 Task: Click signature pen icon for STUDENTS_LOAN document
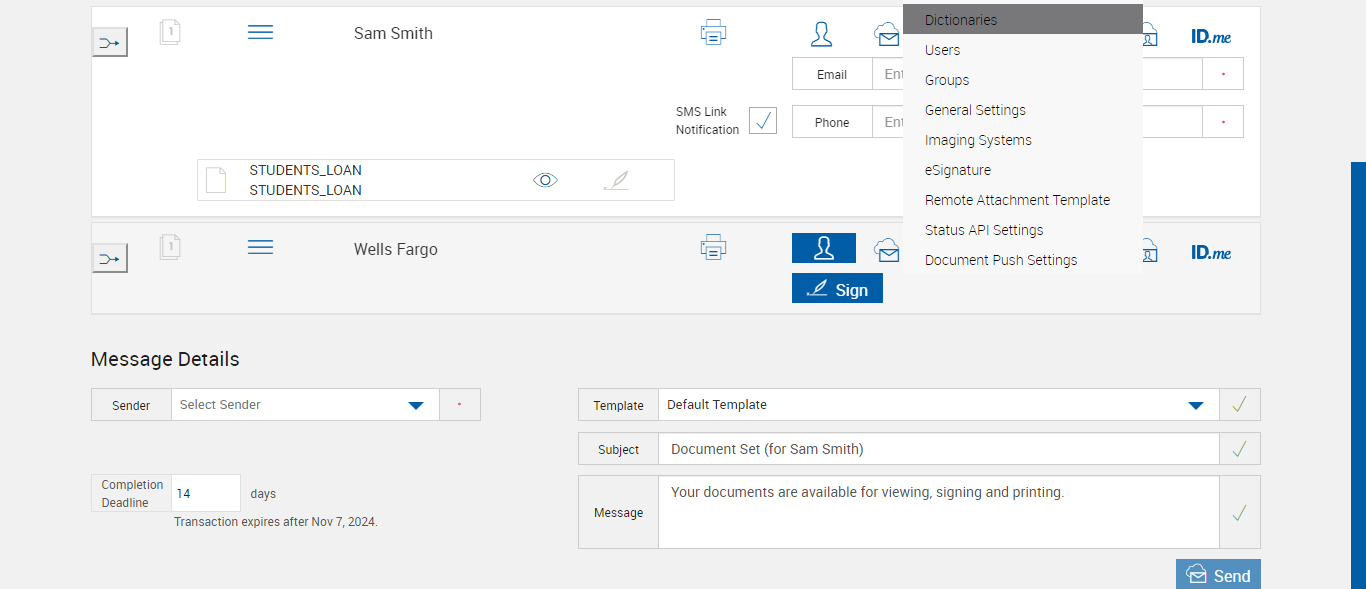click(x=618, y=181)
